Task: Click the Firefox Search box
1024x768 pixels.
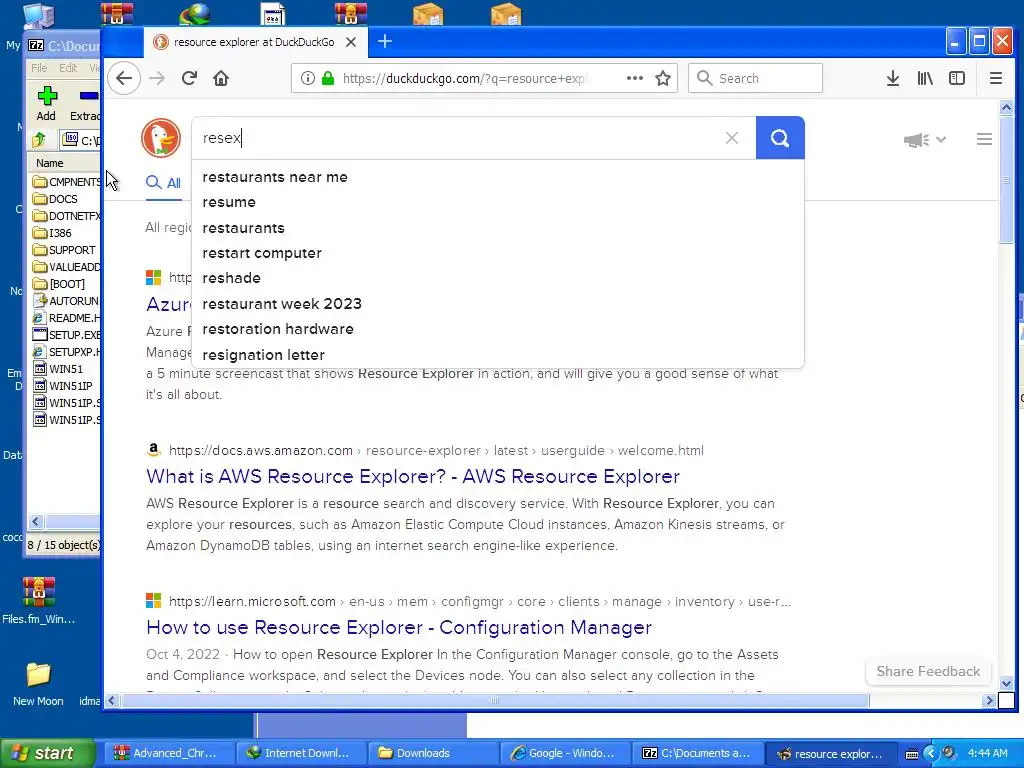Action: pyautogui.click(x=755, y=78)
